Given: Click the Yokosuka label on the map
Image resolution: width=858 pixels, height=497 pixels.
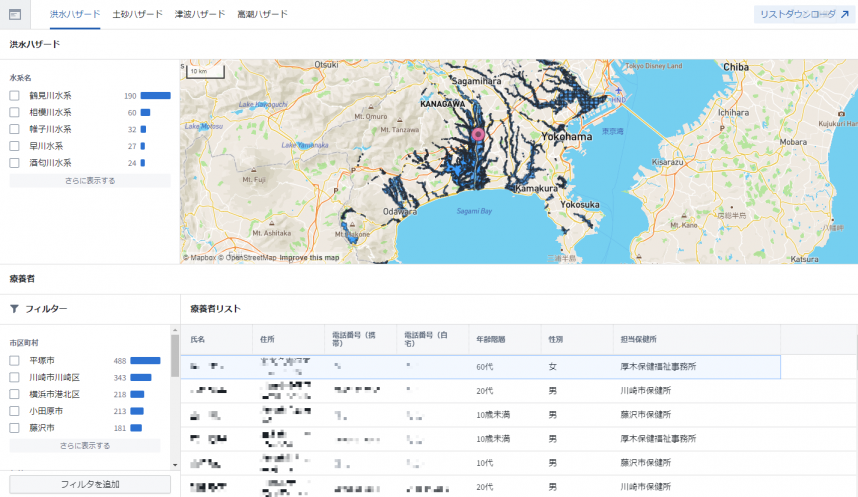Looking at the screenshot, I should [x=579, y=205].
